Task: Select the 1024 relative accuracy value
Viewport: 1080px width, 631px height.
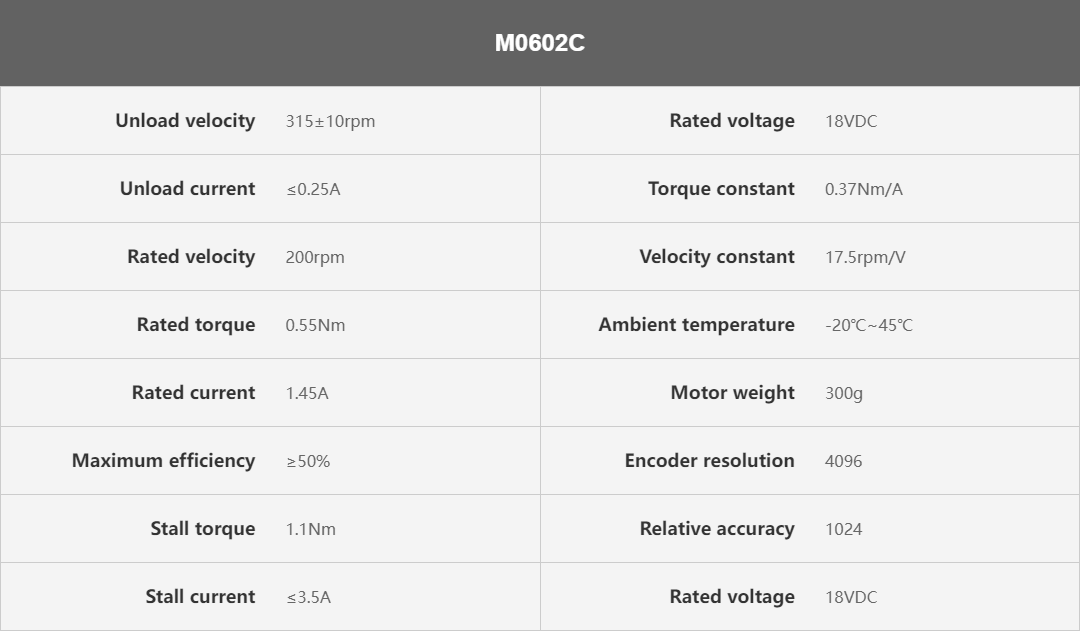Action: pyautogui.click(x=843, y=529)
